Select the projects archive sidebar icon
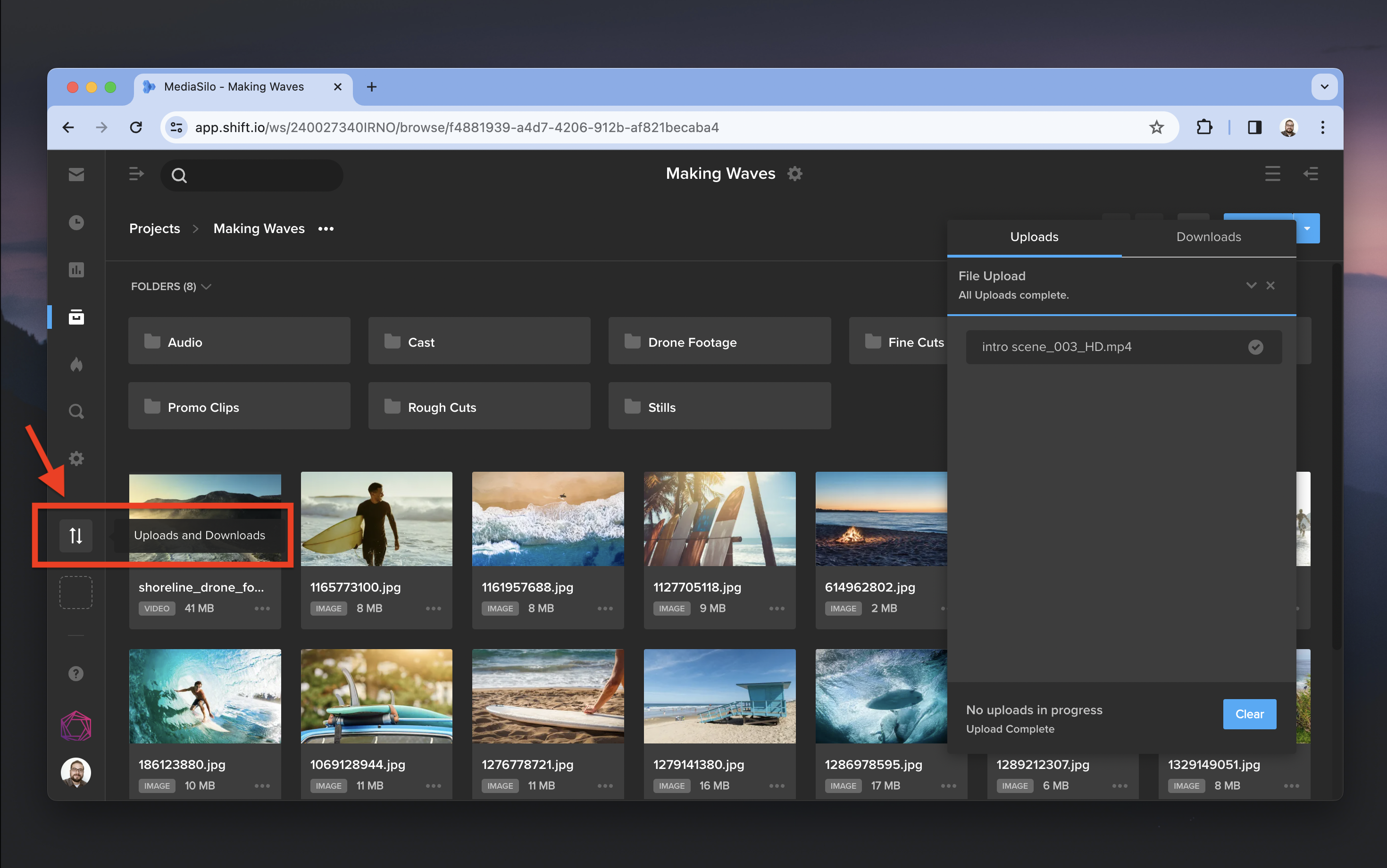 click(76, 317)
